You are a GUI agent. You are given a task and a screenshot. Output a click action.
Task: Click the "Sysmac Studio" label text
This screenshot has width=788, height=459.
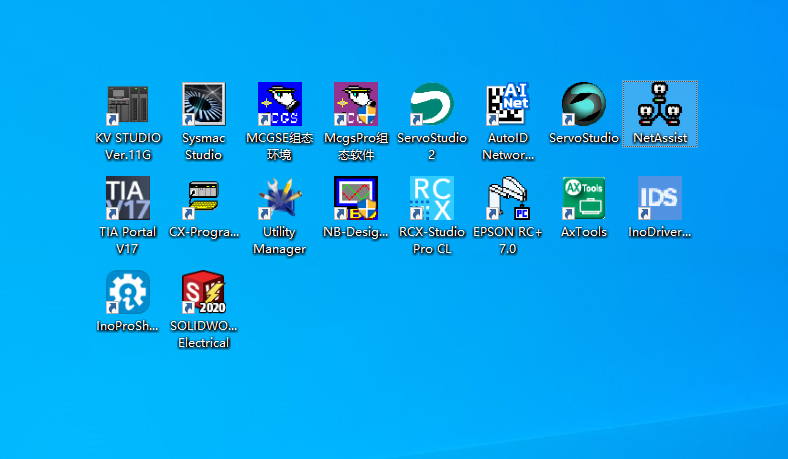pos(203,146)
